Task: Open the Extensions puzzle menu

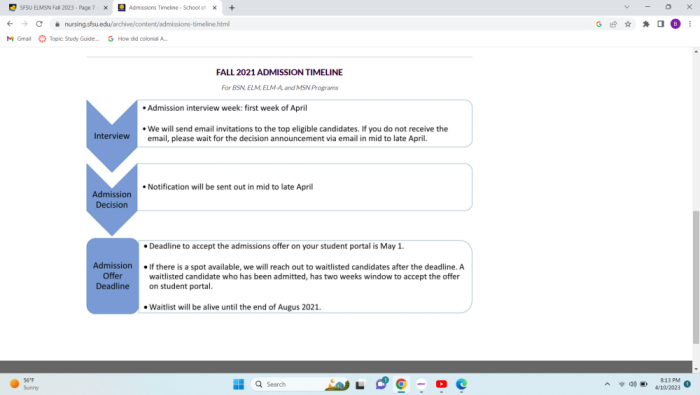Action: 646,24
